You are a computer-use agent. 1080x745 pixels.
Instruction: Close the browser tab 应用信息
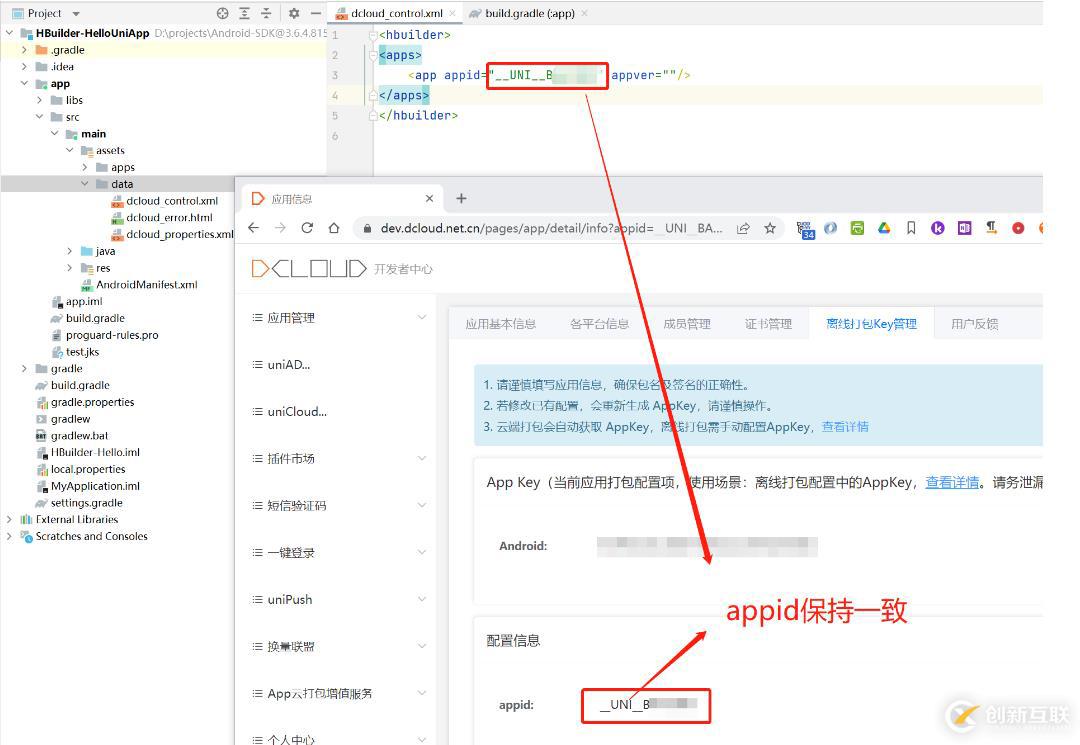pyautogui.click(x=429, y=198)
